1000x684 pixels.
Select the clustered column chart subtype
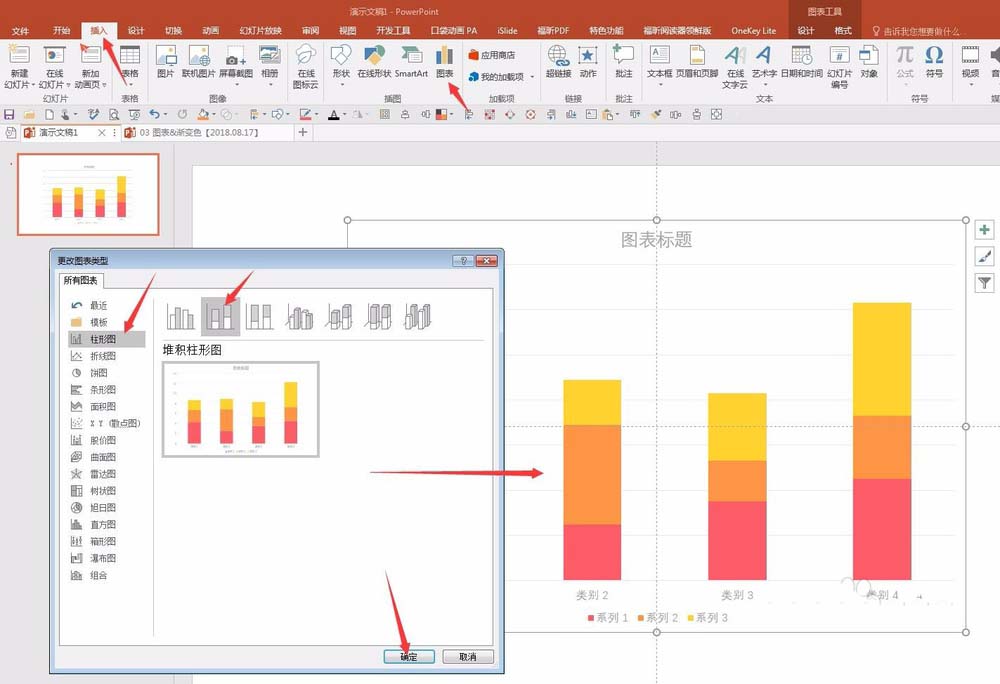coord(179,317)
